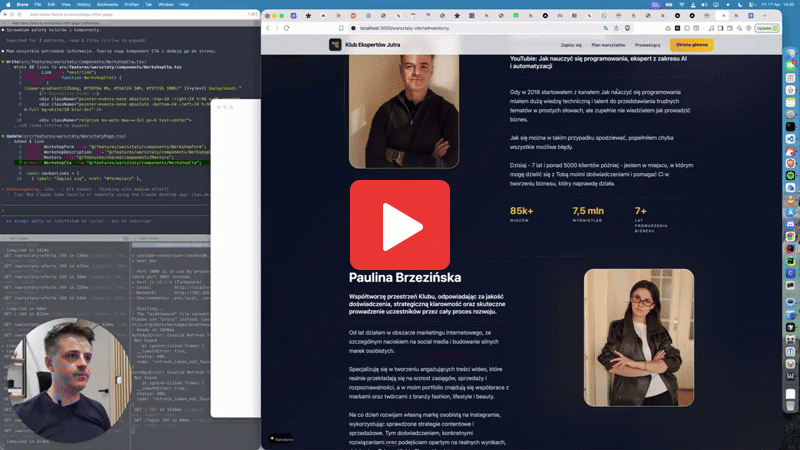Open the Apple menu
Viewport: 800px width, 450px height.
pyautogui.click(x=7, y=4)
